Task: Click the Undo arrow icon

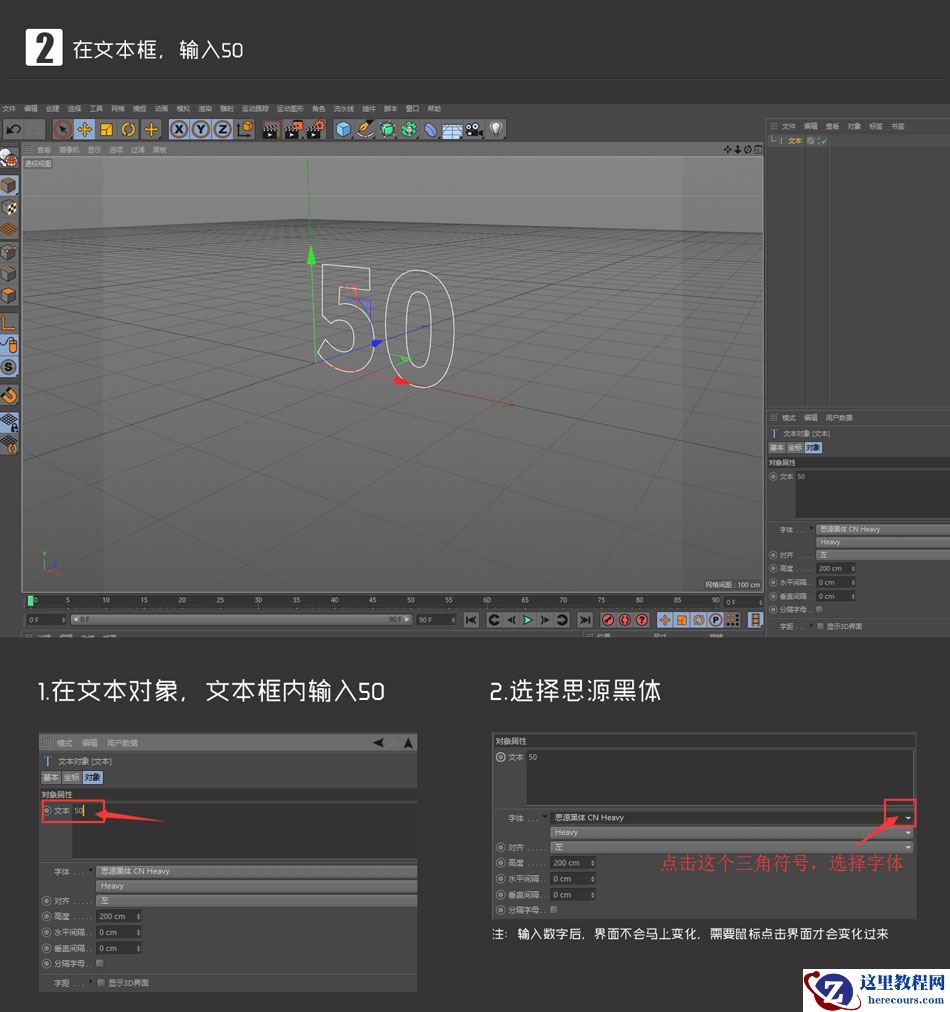Action: pos(14,129)
